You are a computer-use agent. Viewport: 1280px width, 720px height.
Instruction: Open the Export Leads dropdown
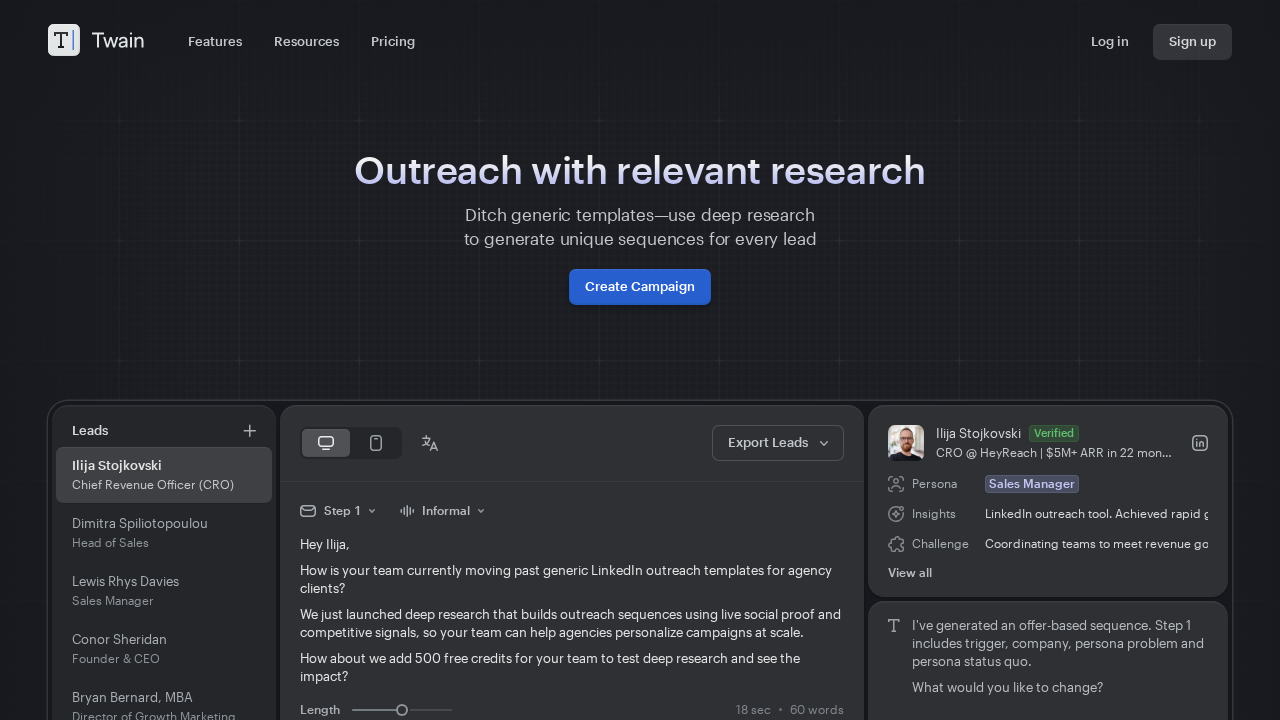[777, 442]
